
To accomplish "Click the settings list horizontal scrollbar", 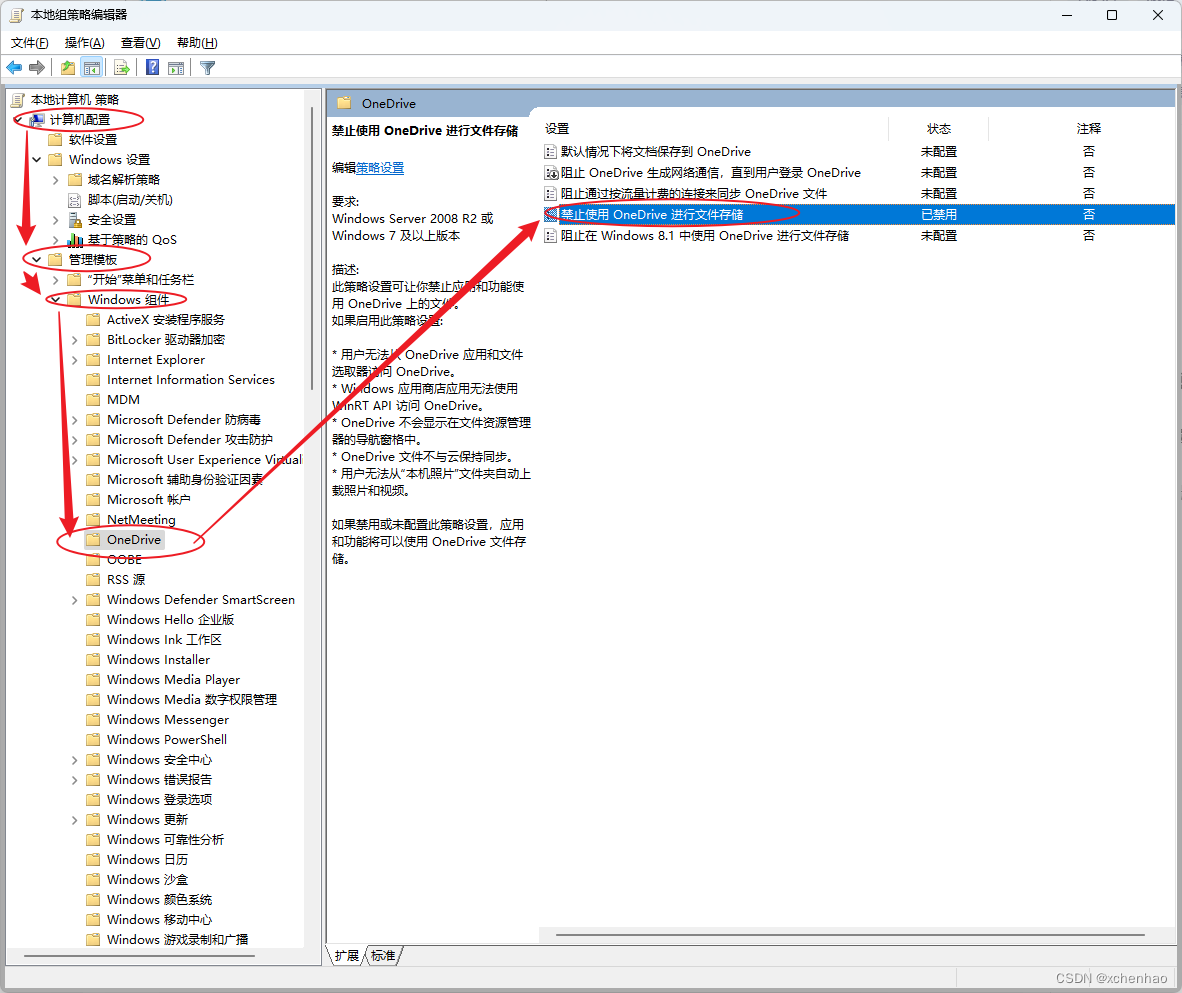I will point(850,935).
